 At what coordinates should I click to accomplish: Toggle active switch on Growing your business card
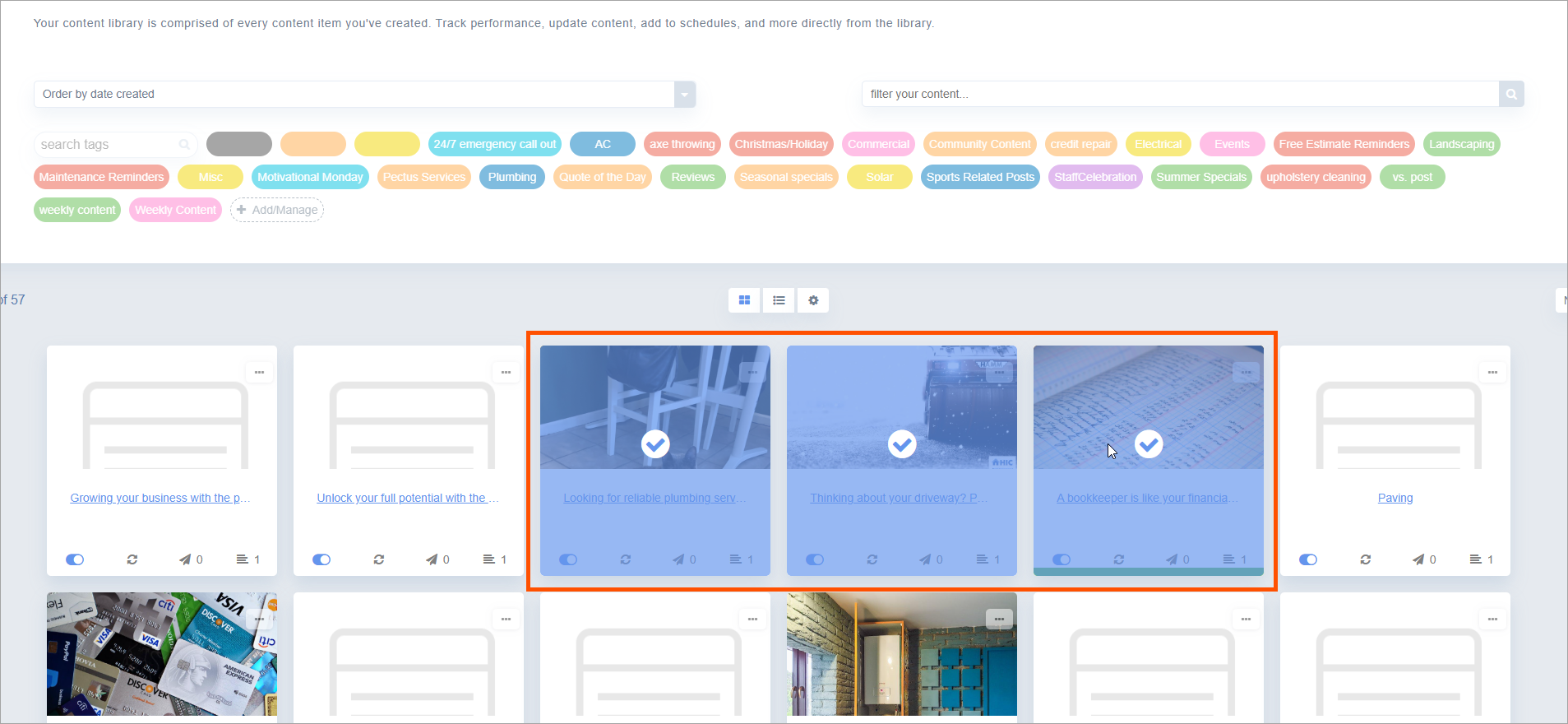75,559
